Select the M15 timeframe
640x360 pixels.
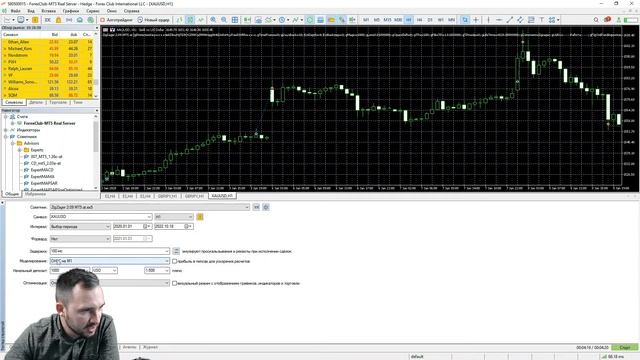point(387,20)
